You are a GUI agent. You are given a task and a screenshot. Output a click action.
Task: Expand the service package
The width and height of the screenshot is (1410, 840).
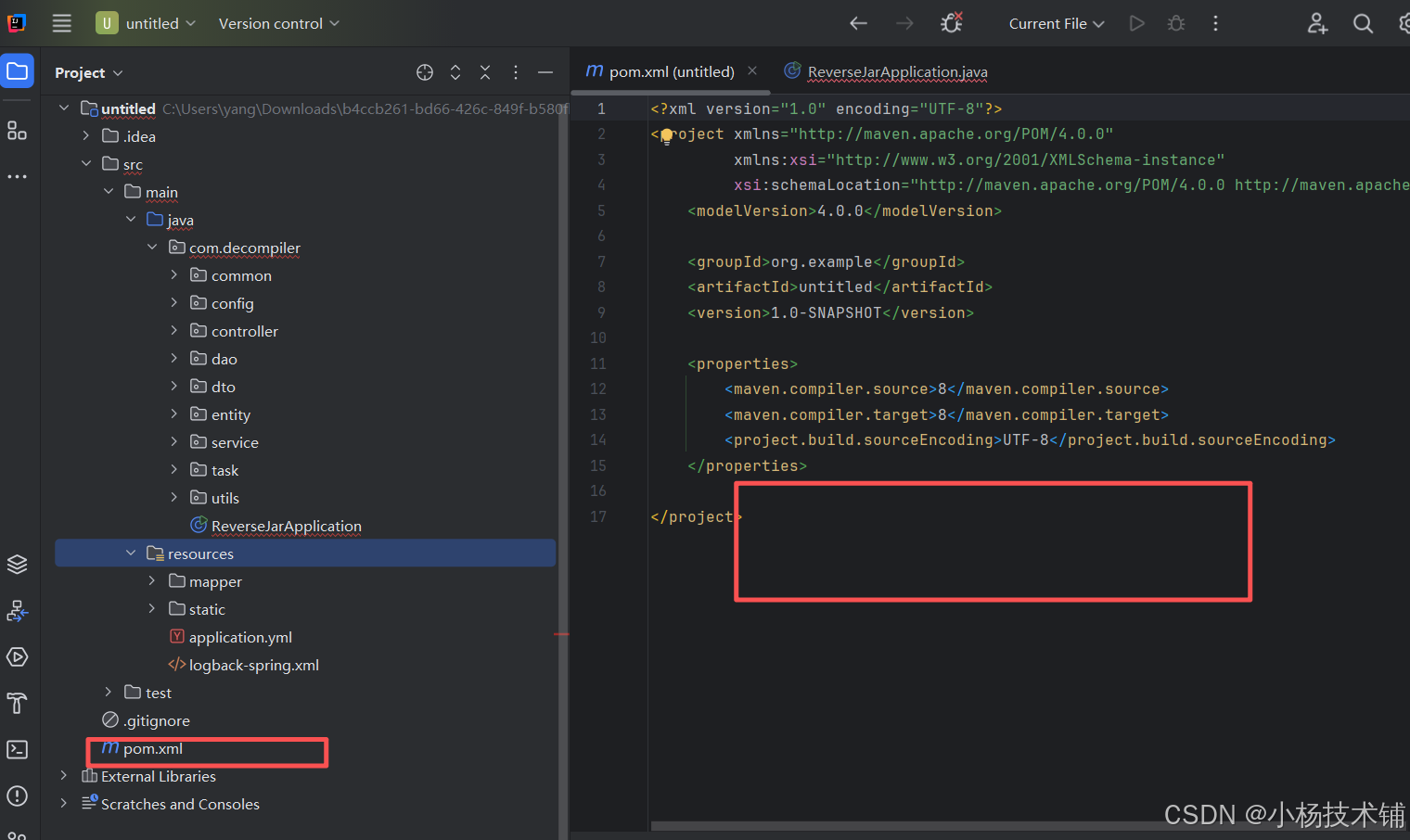coord(173,442)
